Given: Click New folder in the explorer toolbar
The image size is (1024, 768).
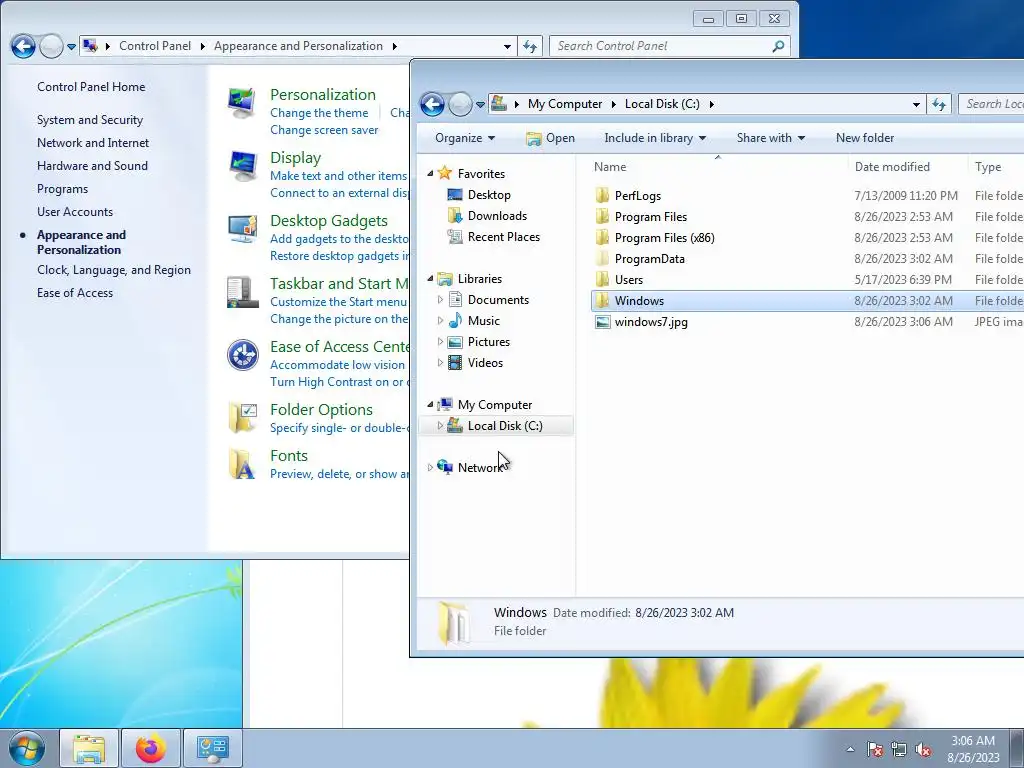Looking at the screenshot, I should pos(865,138).
